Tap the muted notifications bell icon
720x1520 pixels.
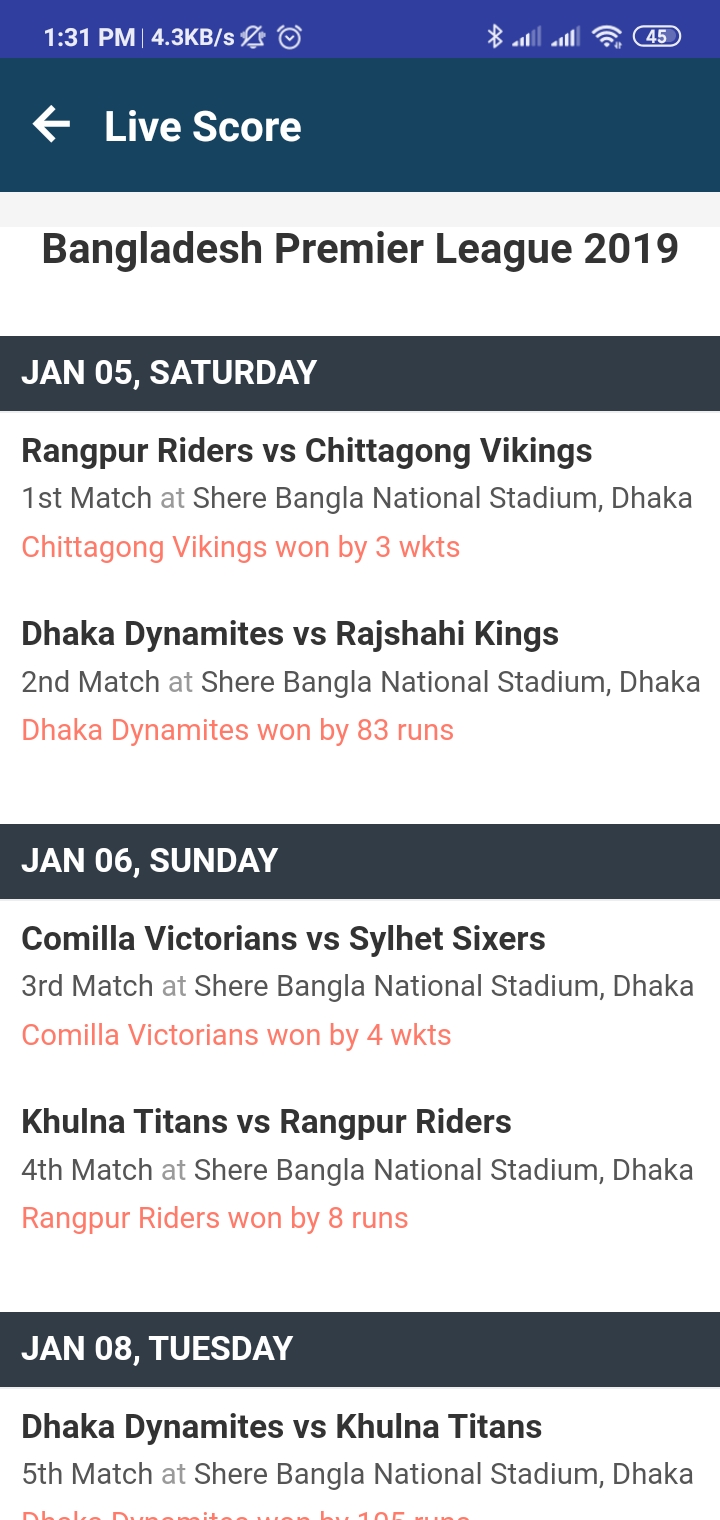pos(254,37)
